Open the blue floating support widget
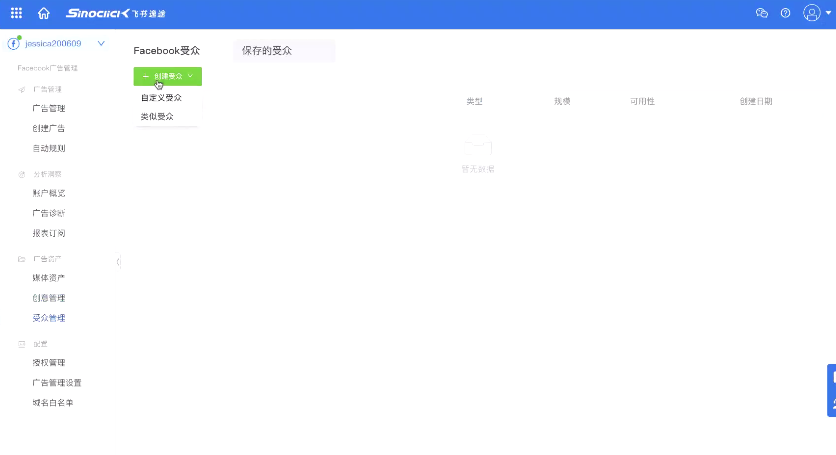Viewport: 836px width, 455px height. pyautogui.click(x=831, y=390)
